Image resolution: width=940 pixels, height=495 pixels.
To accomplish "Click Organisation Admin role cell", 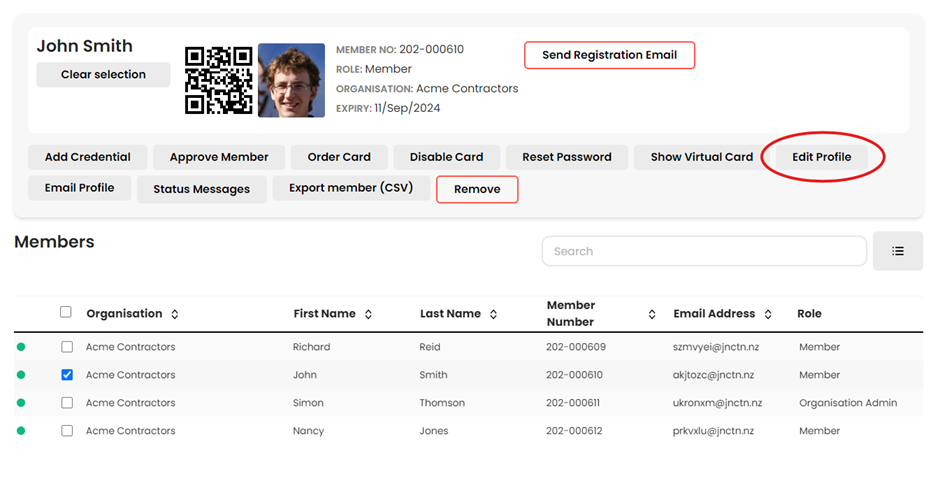I will coord(848,403).
